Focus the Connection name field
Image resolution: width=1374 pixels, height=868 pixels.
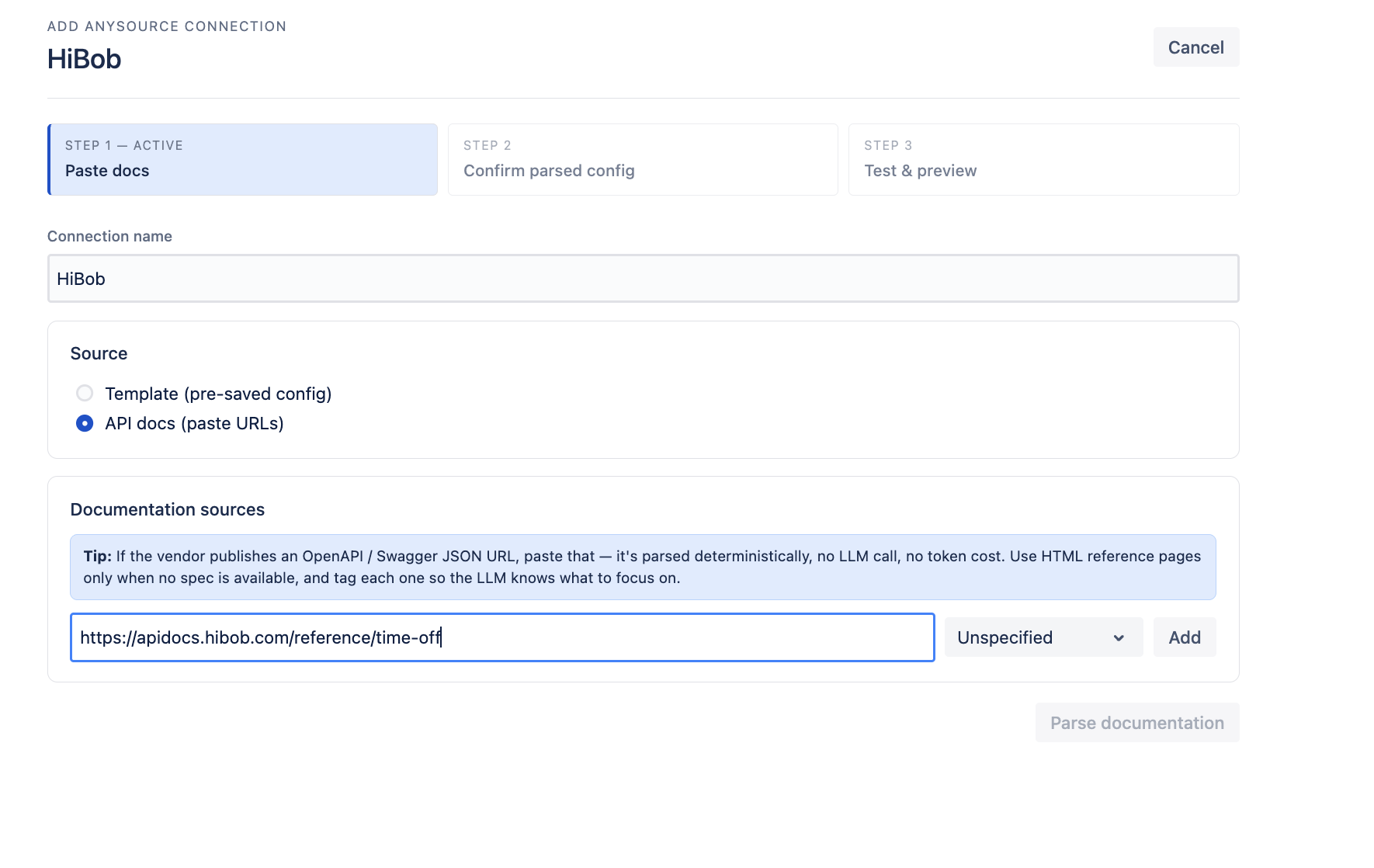643,279
